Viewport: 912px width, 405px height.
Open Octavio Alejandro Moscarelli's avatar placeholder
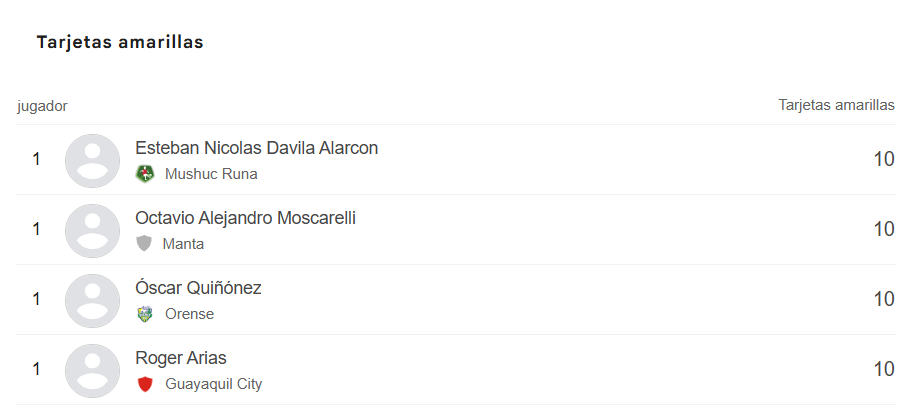click(92, 230)
